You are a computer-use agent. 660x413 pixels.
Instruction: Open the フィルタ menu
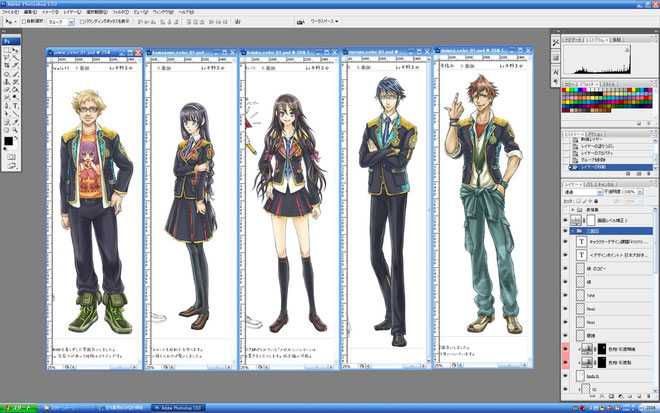tap(121, 12)
